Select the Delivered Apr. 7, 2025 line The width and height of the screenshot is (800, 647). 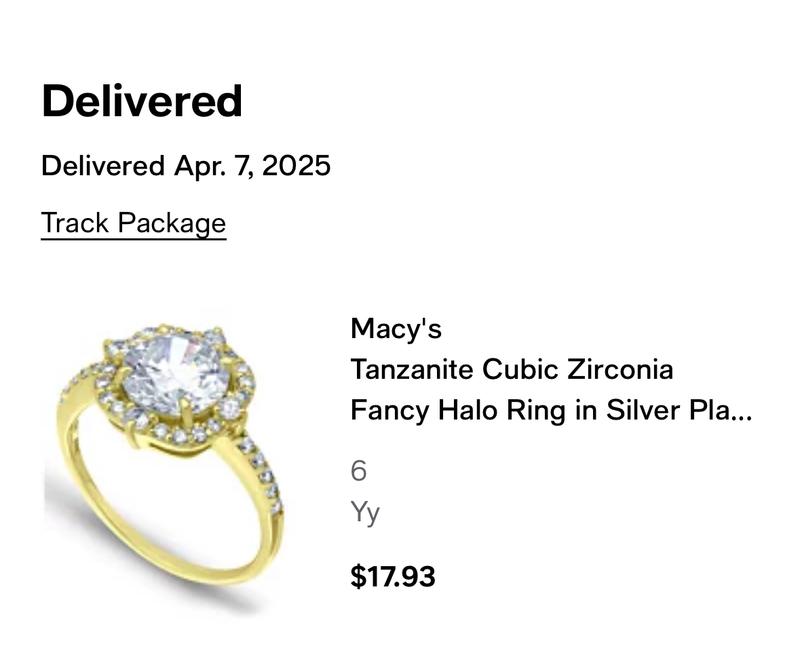point(186,166)
